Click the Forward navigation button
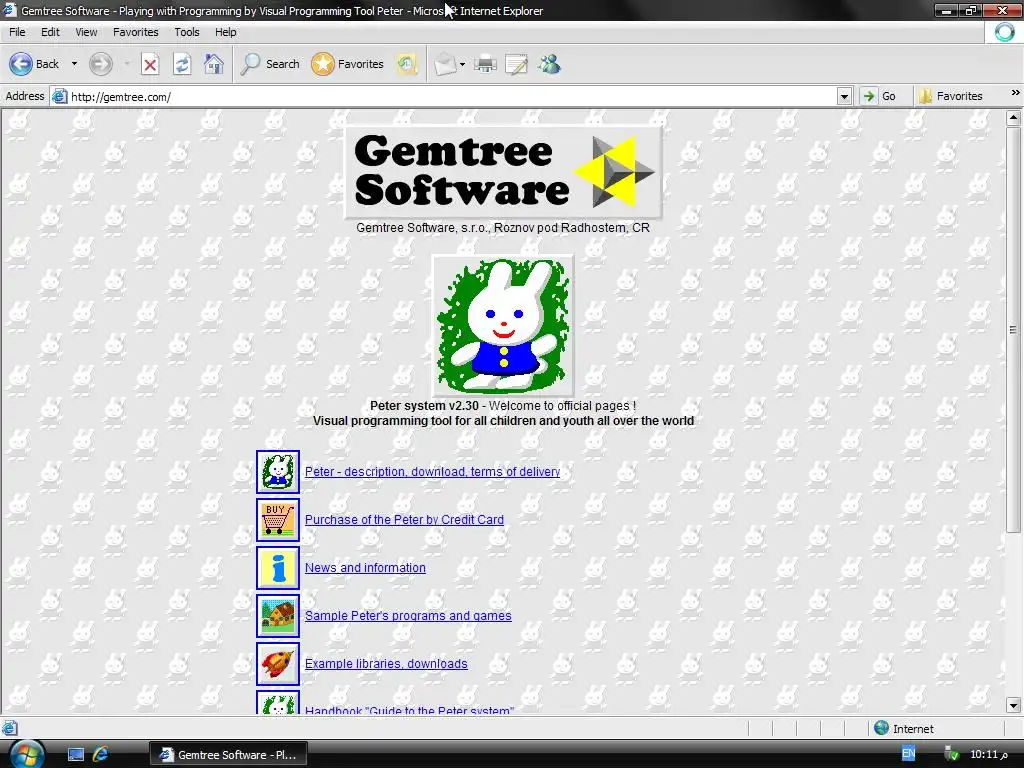 click(x=101, y=64)
